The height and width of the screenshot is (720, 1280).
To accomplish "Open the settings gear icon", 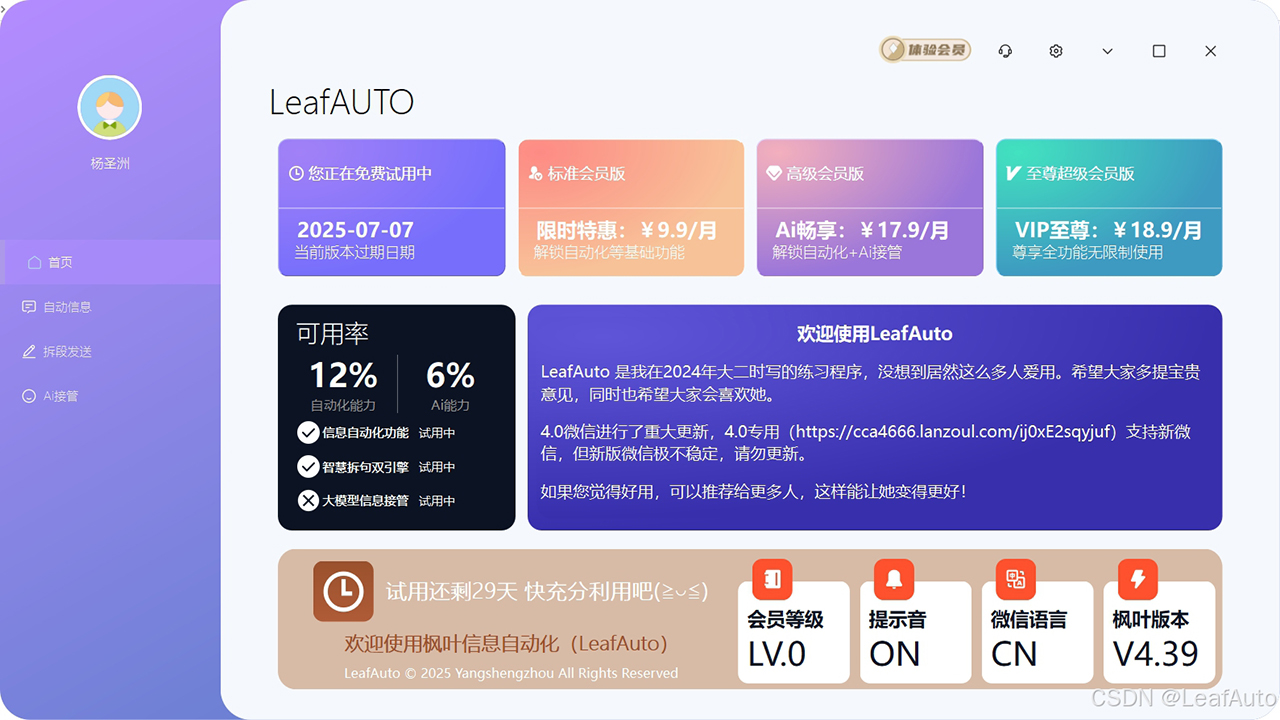I will click(1055, 50).
